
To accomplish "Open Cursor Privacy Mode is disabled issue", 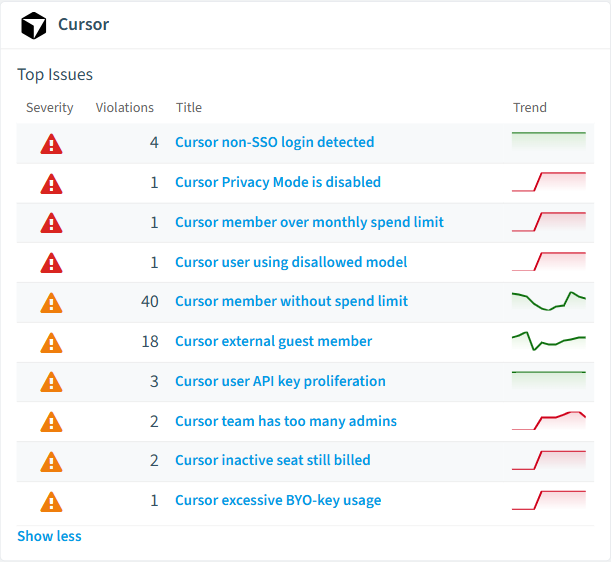I will coord(278,182).
